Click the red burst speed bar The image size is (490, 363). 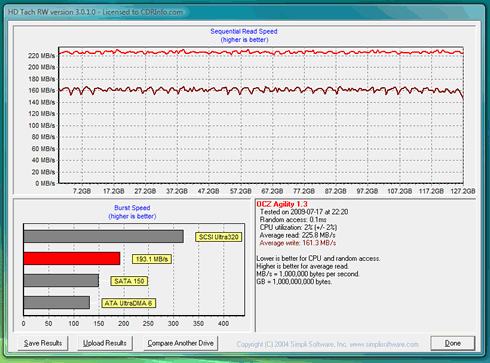(72, 259)
